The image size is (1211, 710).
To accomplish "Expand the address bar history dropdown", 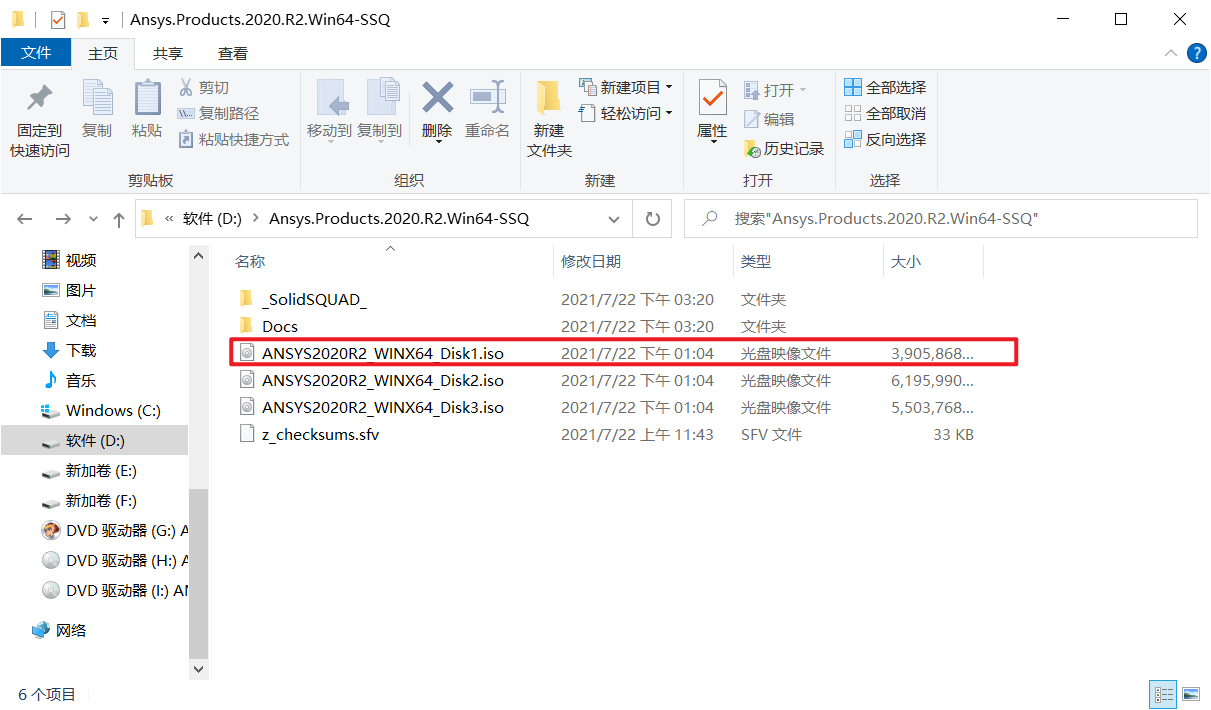I will click(614, 218).
